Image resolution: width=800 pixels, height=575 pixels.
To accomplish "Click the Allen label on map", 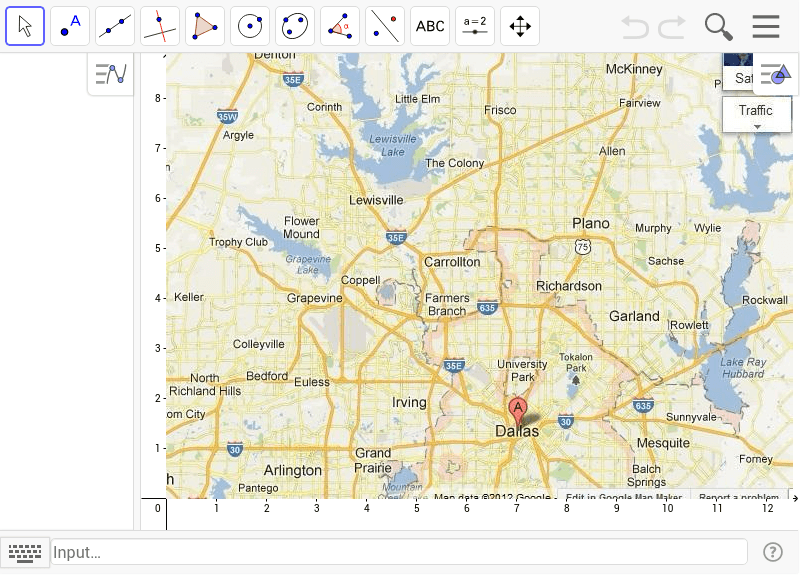I will click(612, 151).
